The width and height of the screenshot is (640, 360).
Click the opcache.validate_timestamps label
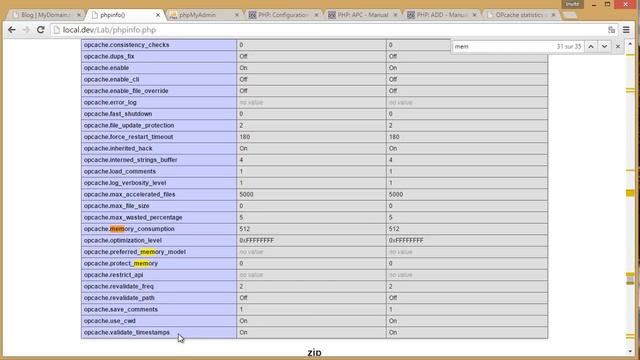click(x=127, y=332)
